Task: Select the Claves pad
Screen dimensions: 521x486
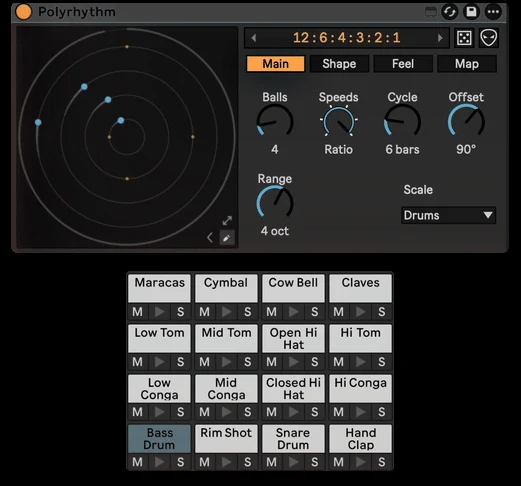Action: (360, 288)
